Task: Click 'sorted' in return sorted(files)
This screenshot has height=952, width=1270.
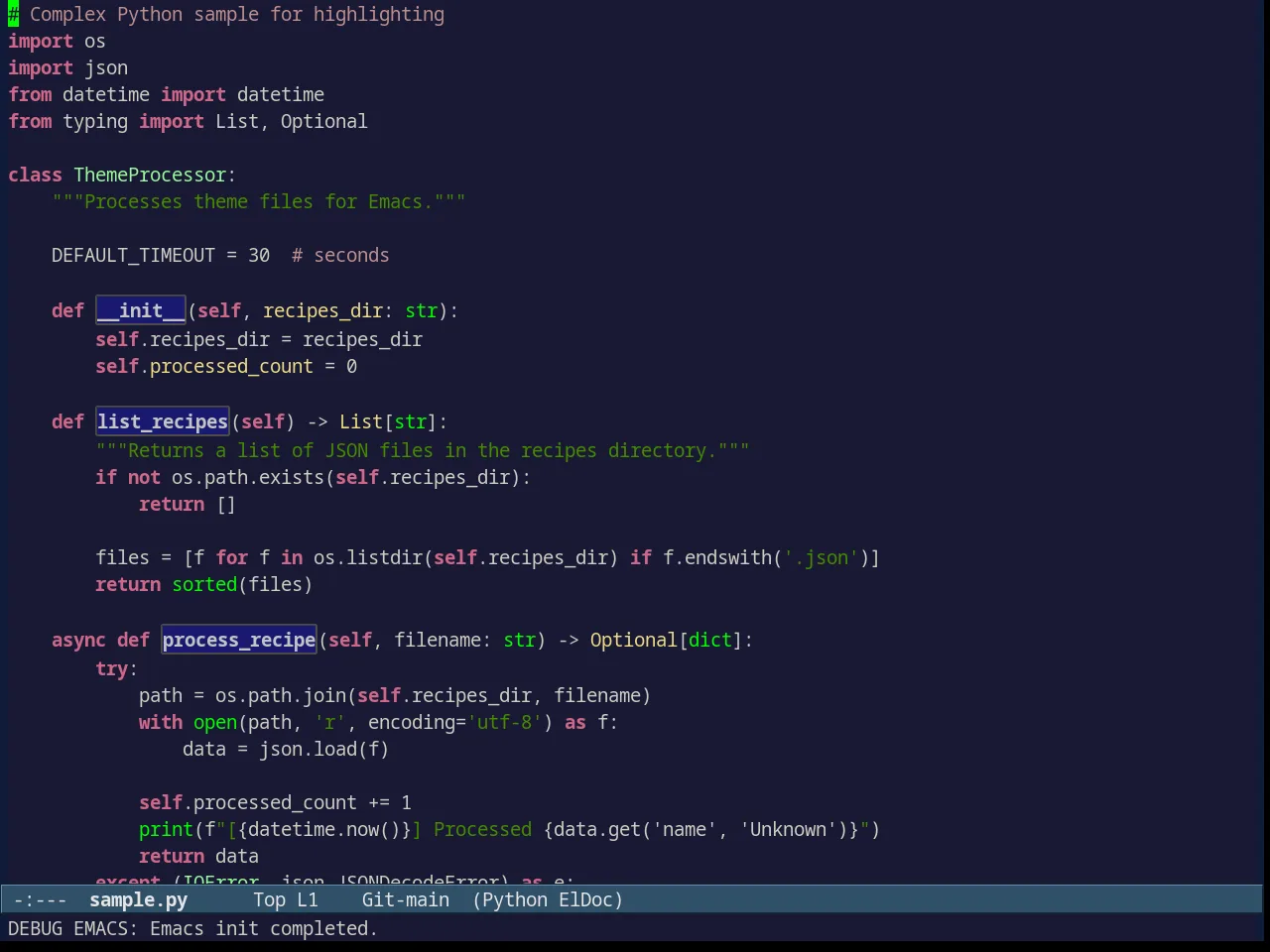Action: pyautogui.click(x=204, y=584)
